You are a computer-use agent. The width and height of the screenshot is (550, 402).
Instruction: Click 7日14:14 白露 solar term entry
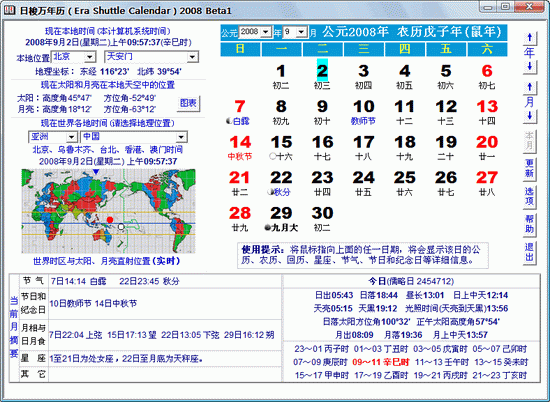click(x=79, y=281)
